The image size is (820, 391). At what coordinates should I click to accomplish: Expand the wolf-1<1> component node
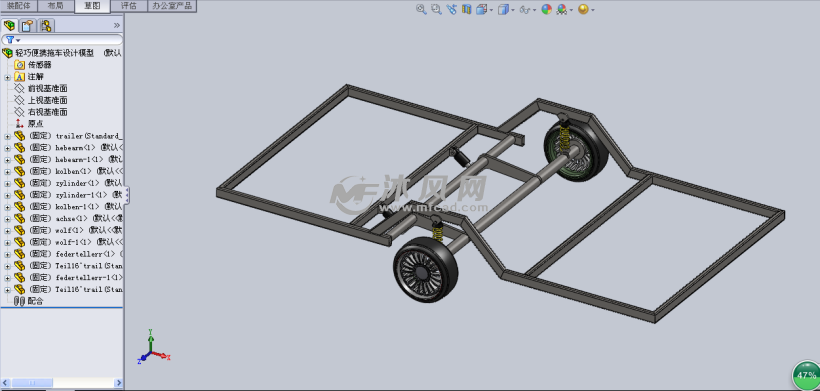click(x=7, y=243)
